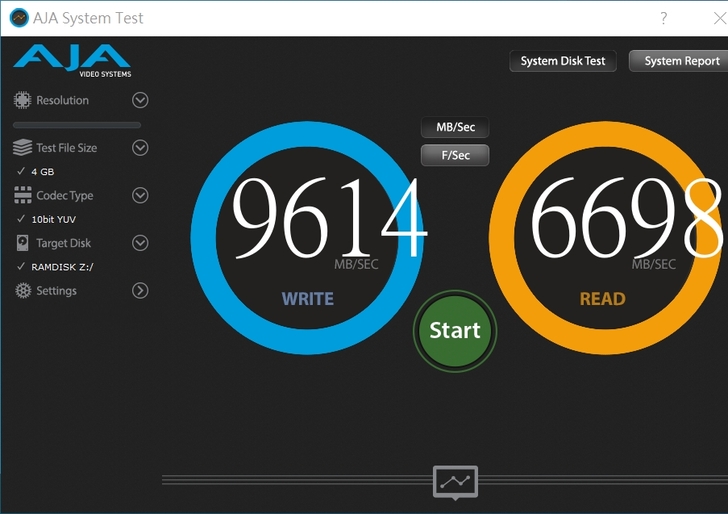Click the Target Disk label
728x514 pixels.
click(x=64, y=243)
